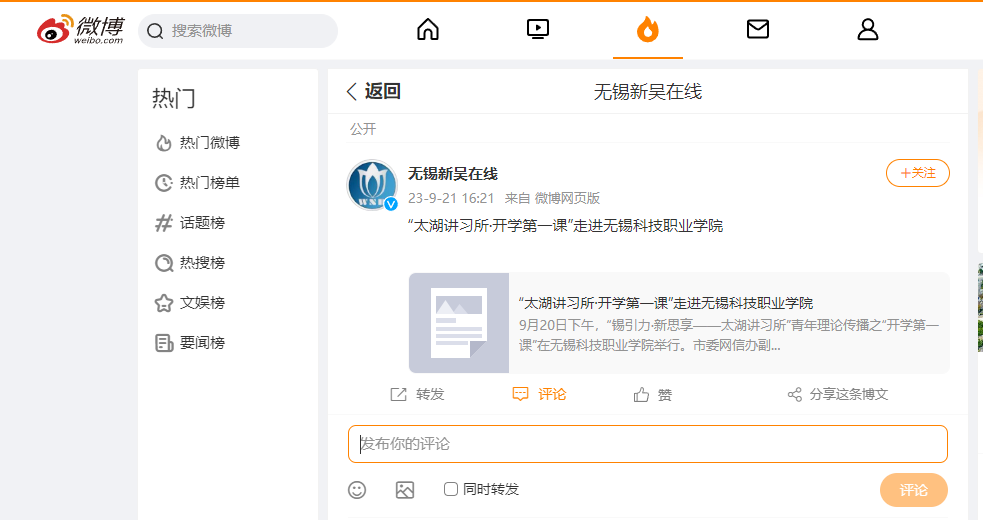The height and width of the screenshot is (520, 983).
Task: Like the post with 赞
Action: point(653,395)
